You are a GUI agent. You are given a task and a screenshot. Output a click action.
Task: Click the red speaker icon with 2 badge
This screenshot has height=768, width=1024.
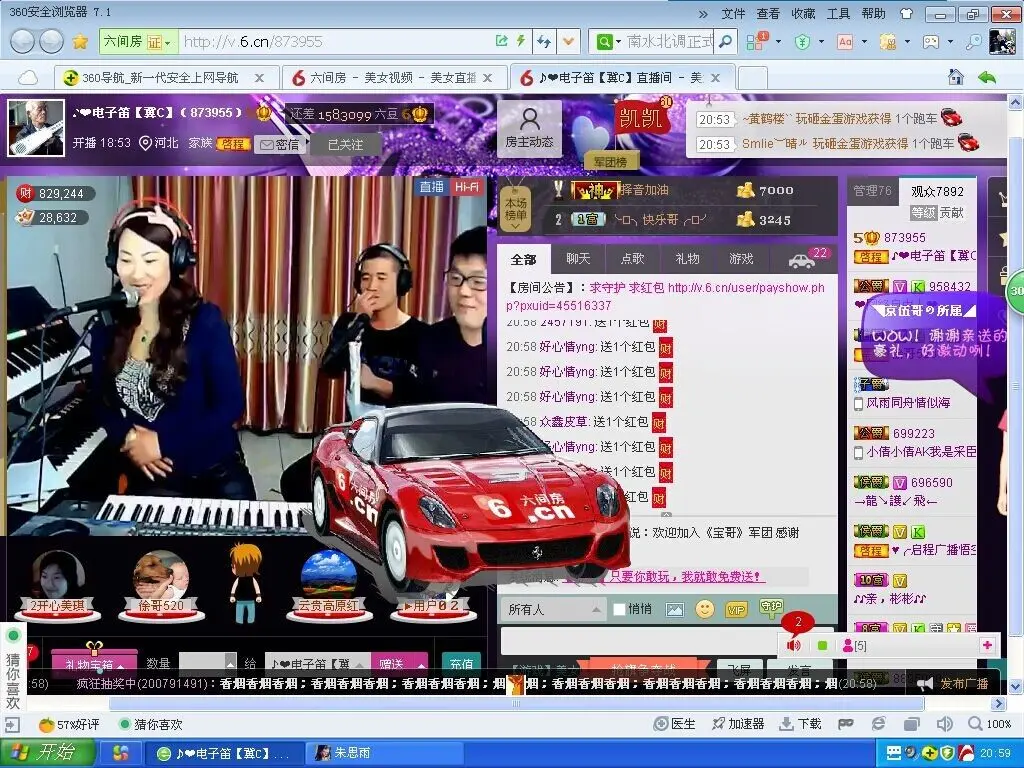pos(793,646)
